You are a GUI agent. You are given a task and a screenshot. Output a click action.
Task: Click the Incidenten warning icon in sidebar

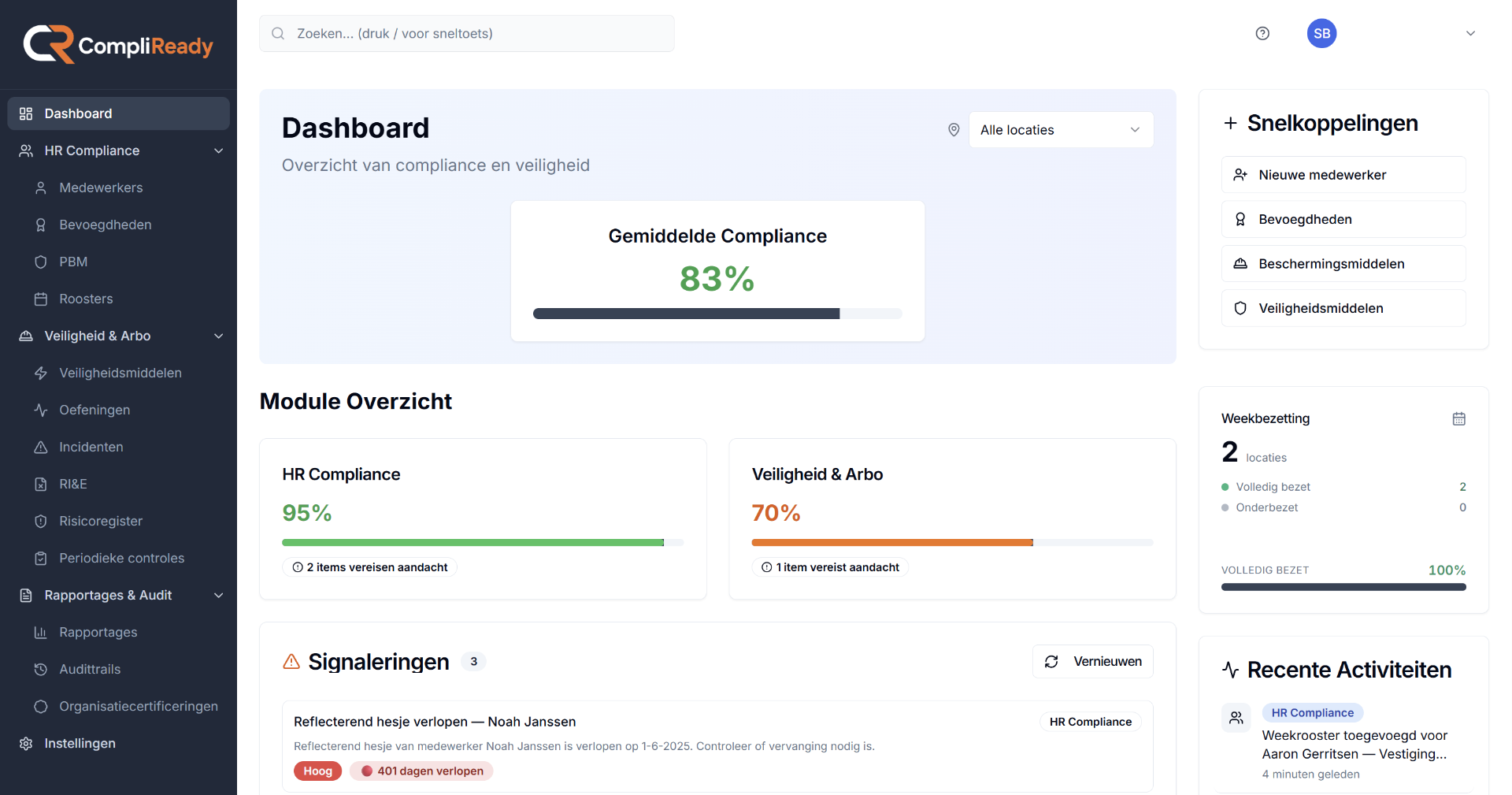pyautogui.click(x=41, y=447)
